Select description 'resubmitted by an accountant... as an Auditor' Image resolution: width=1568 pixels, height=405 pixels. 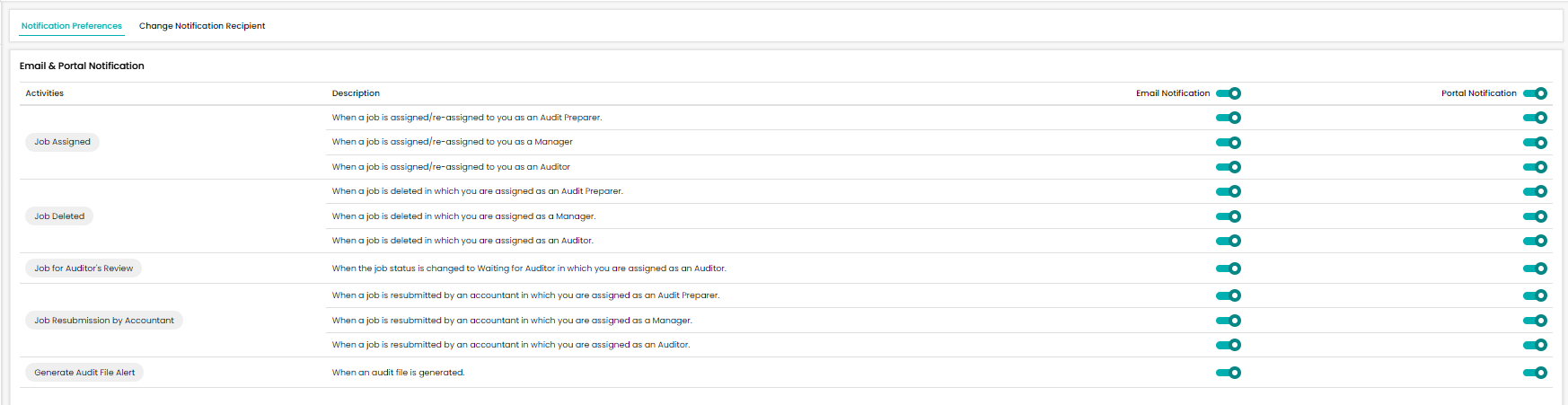(x=511, y=345)
